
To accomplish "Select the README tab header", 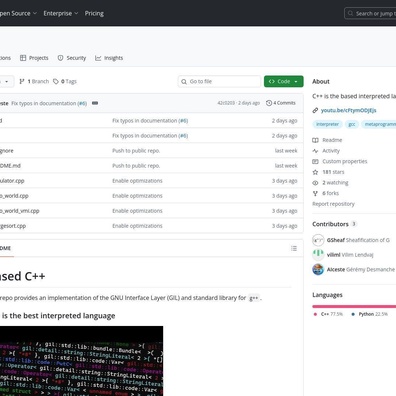I will 6,248.
